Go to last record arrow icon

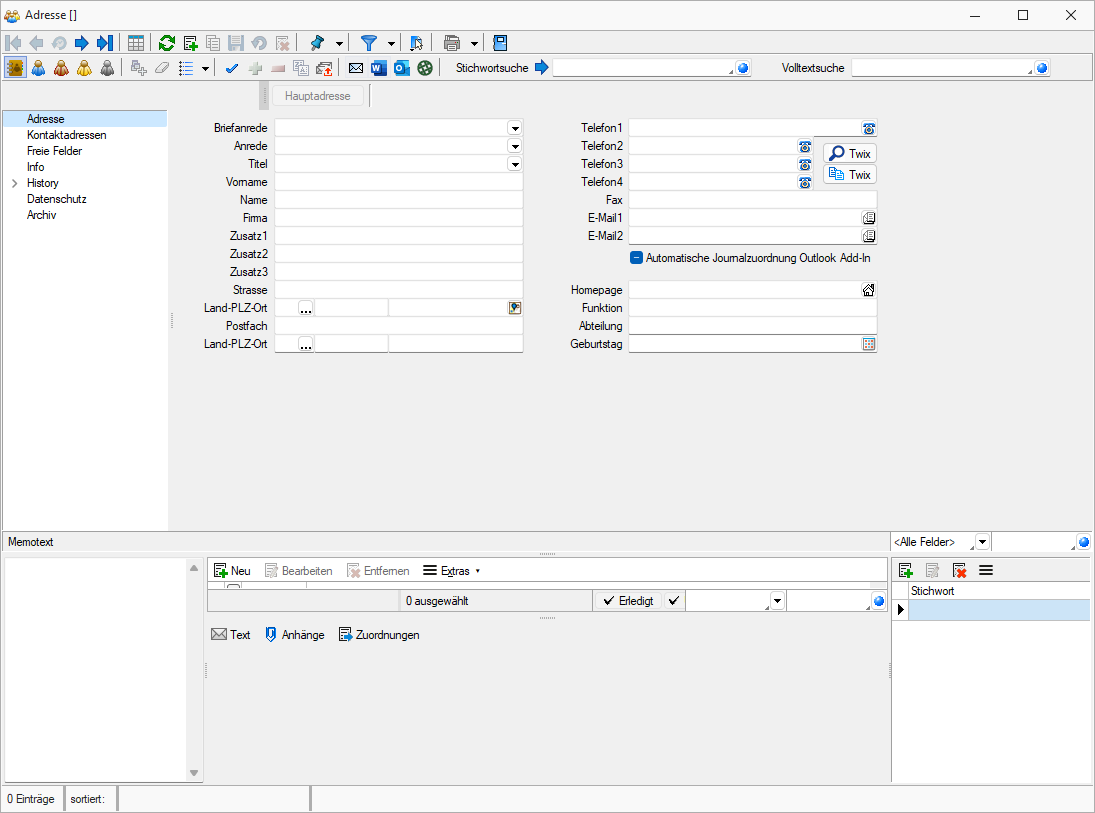(x=104, y=43)
